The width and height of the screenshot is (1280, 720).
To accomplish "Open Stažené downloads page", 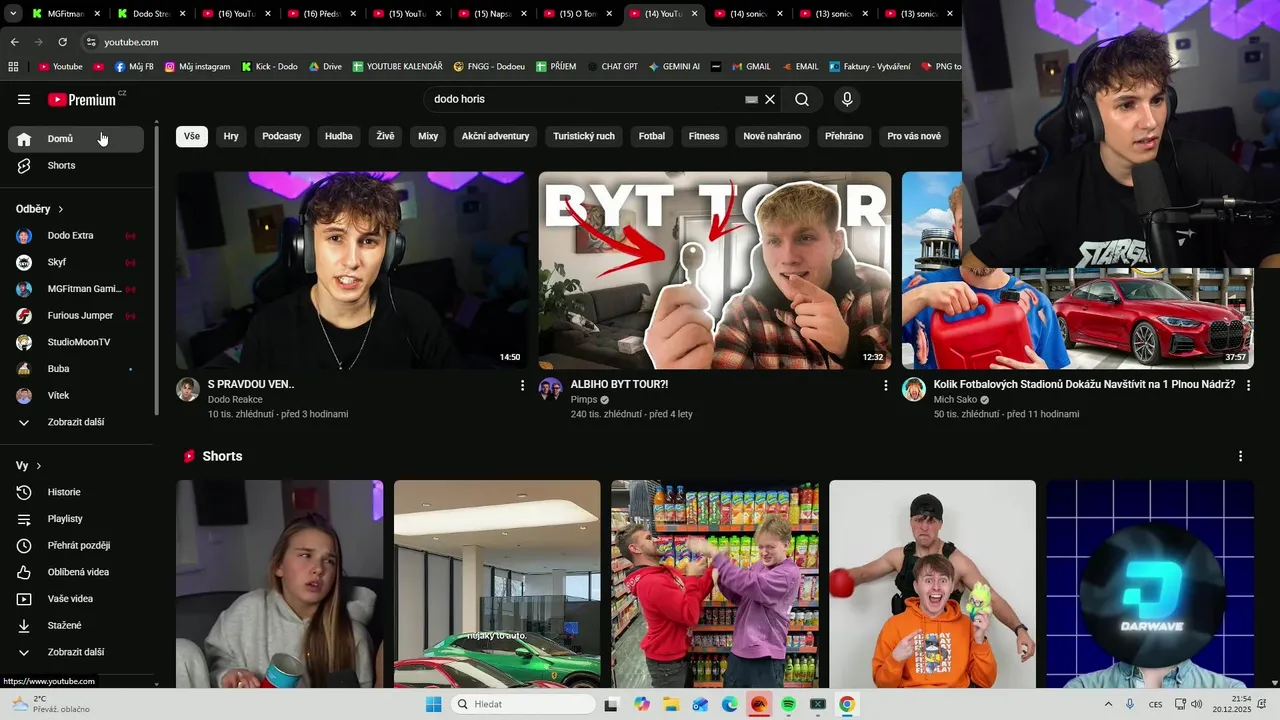I will (x=76, y=625).
